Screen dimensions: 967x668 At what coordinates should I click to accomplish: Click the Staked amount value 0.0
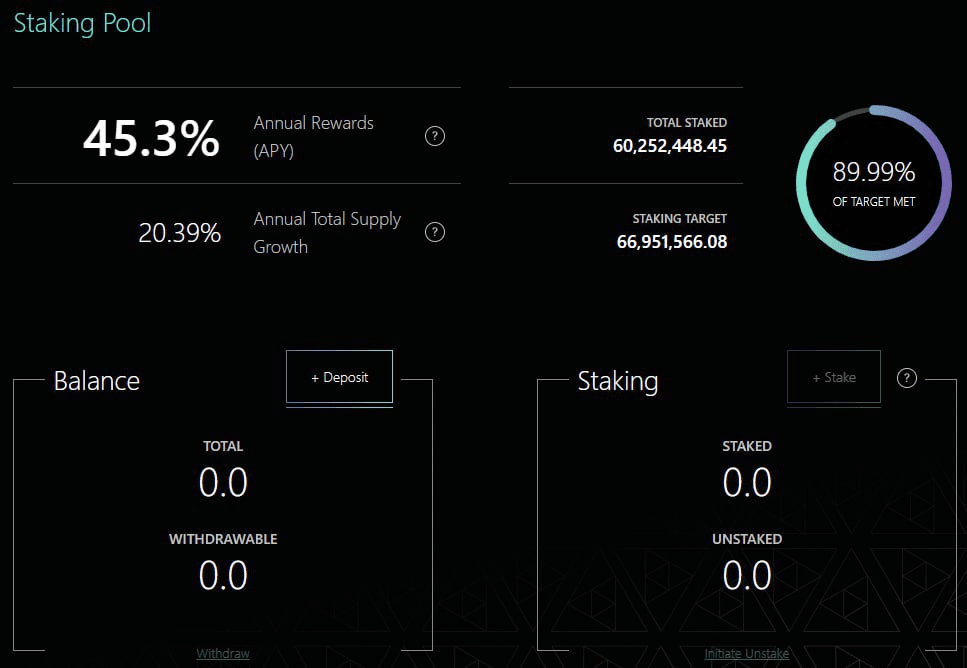(x=747, y=483)
